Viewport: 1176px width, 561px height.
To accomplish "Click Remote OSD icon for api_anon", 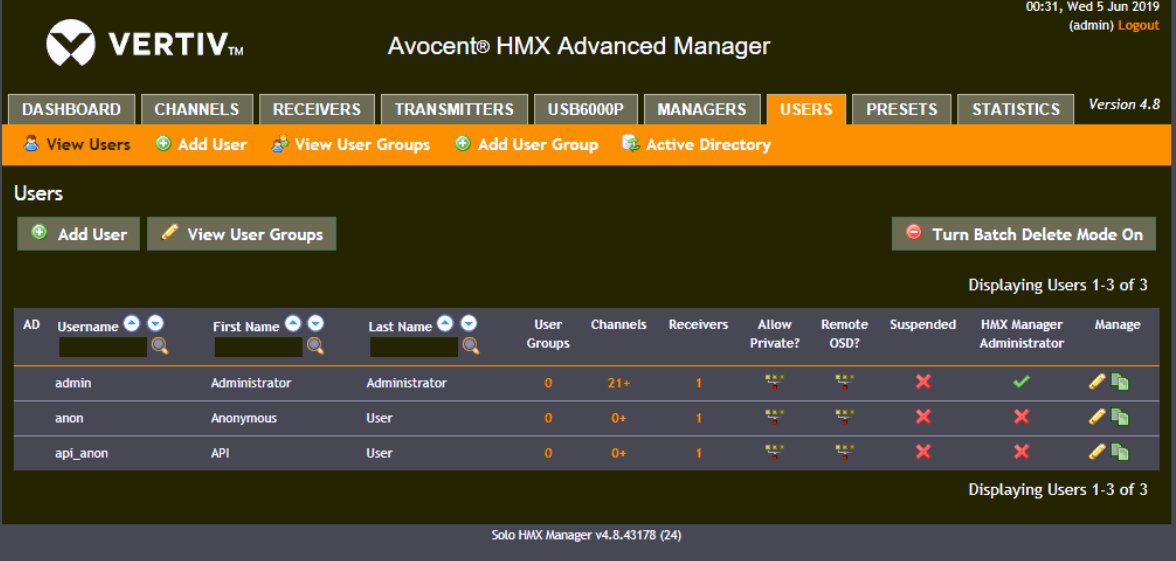I will point(844,452).
